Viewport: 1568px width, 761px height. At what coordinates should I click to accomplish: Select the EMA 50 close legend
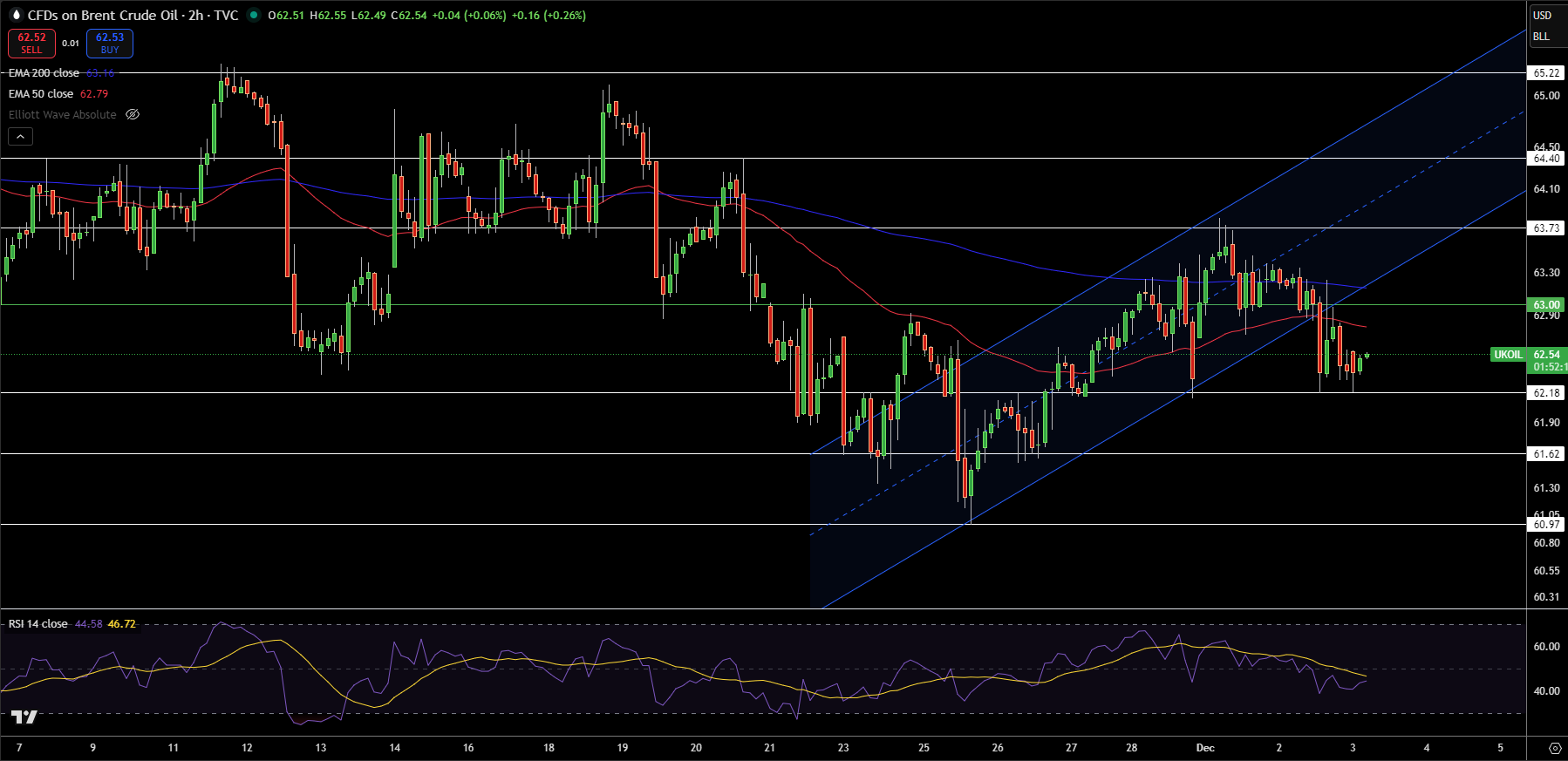41,94
